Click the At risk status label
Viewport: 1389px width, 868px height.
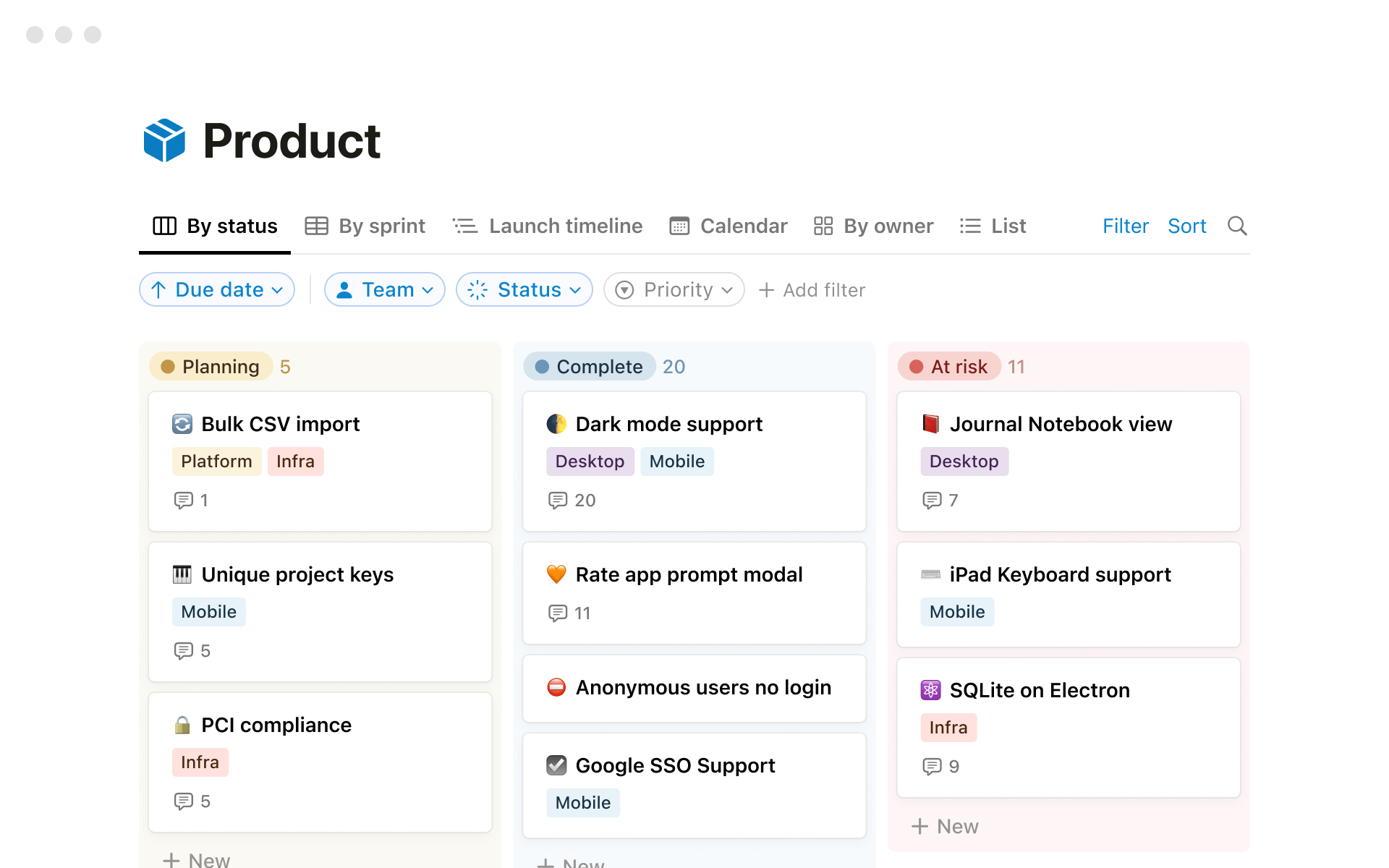click(x=949, y=367)
